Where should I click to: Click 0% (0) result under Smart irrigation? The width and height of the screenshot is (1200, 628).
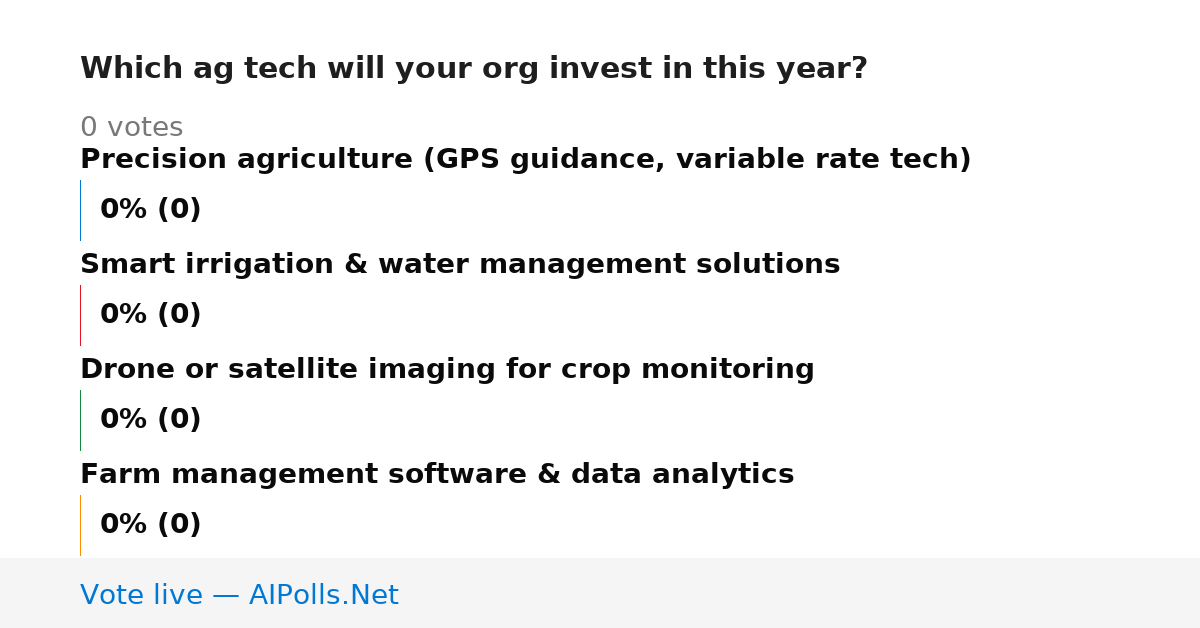click(151, 315)
